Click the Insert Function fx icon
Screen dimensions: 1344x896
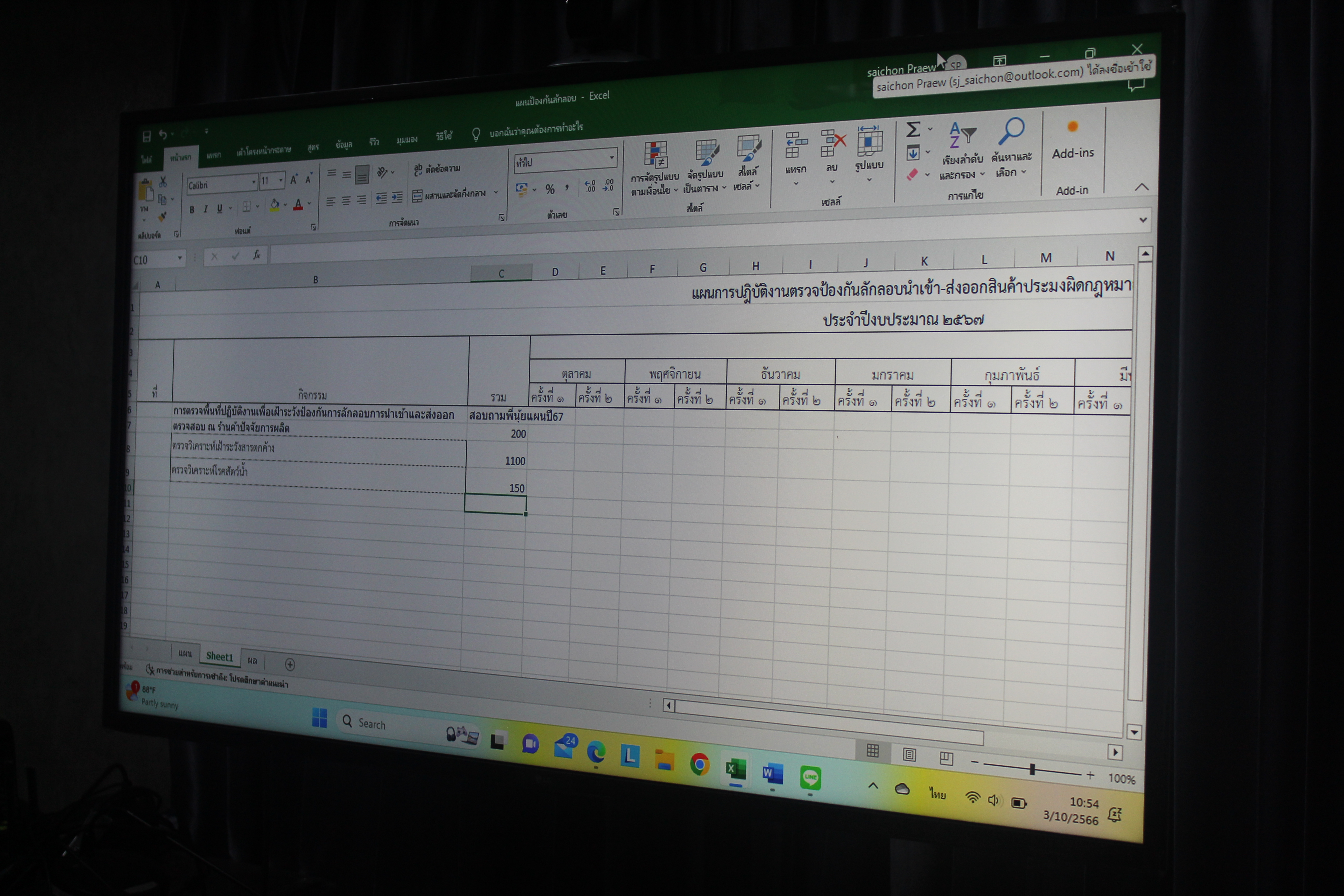click(257, 255)
